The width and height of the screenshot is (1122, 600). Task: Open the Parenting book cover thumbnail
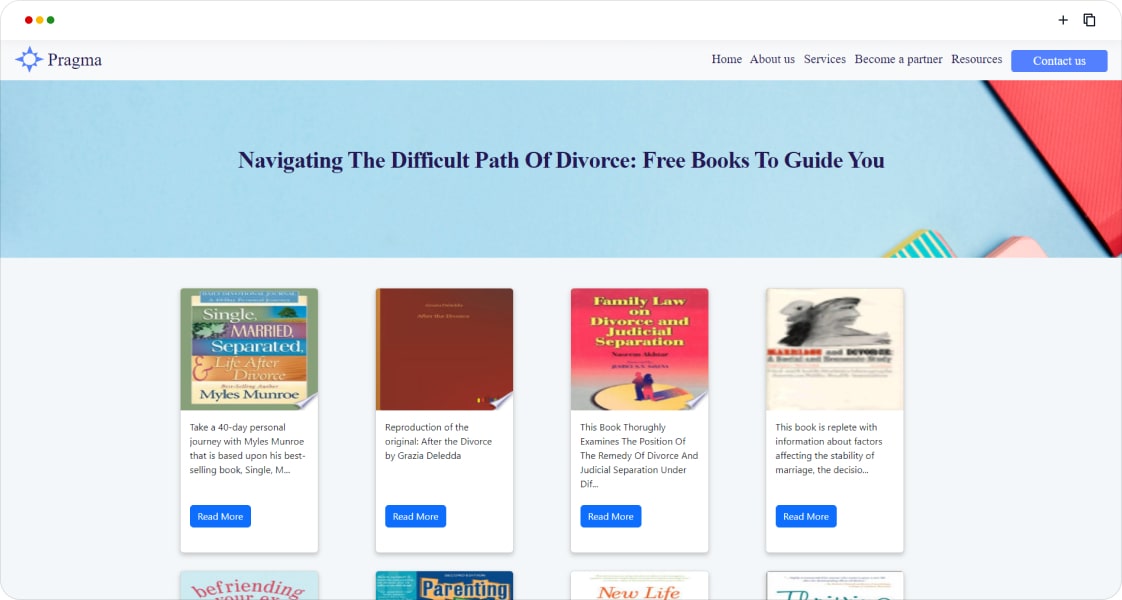(x=444, y=585)
